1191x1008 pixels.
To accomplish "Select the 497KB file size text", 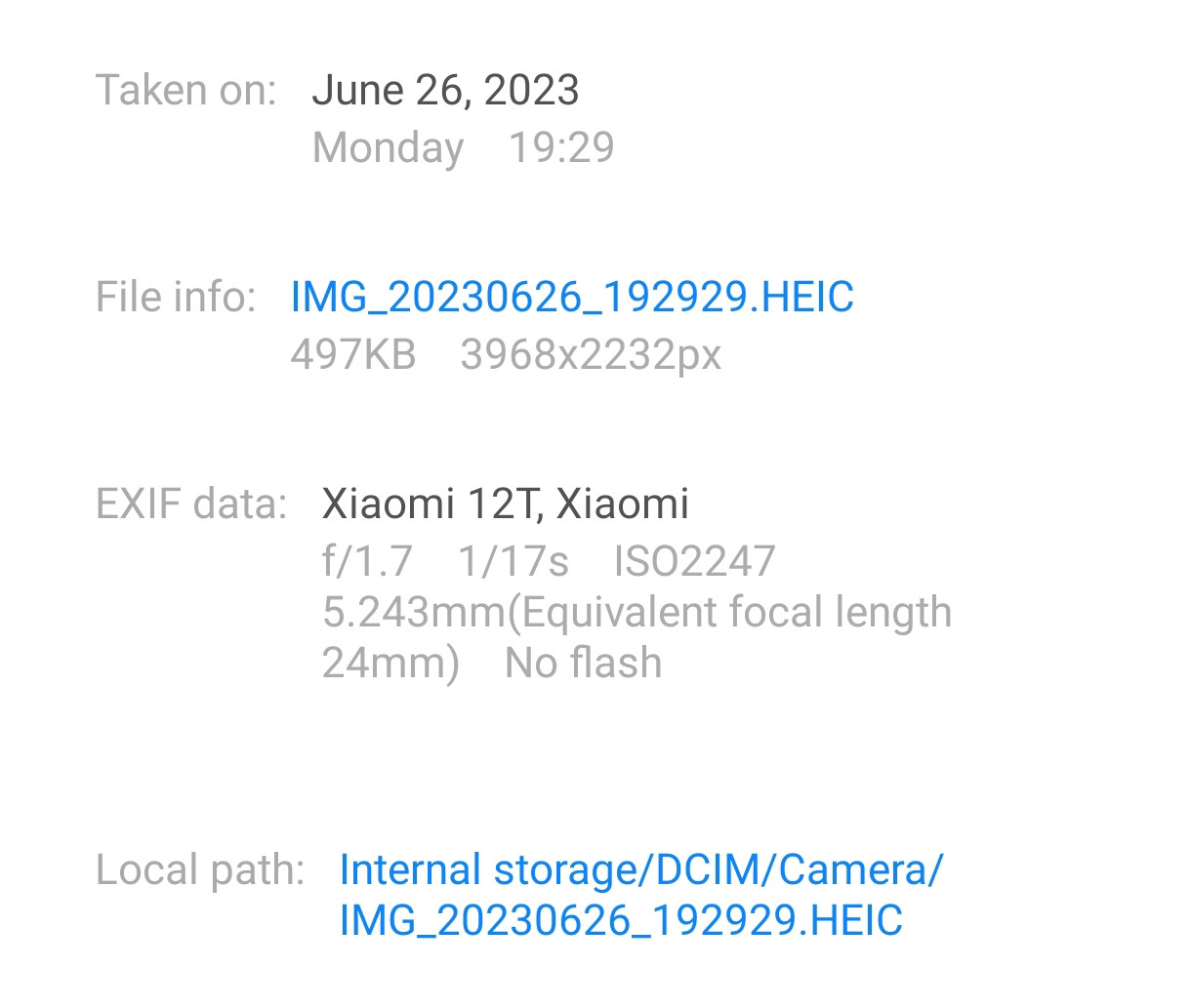I will pos(352,355).
